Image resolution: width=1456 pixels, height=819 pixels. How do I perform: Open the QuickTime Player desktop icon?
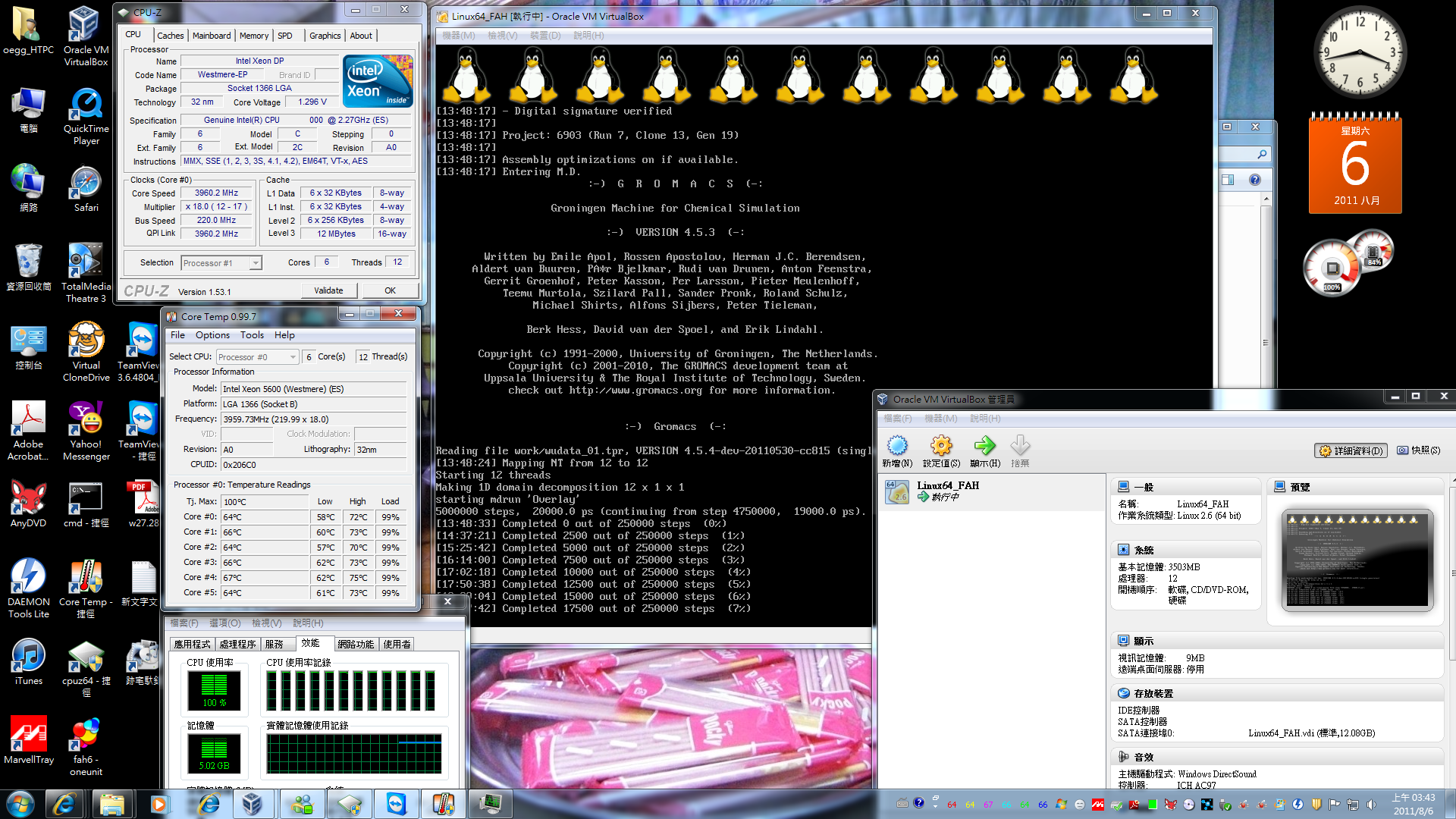click(86, 115)
